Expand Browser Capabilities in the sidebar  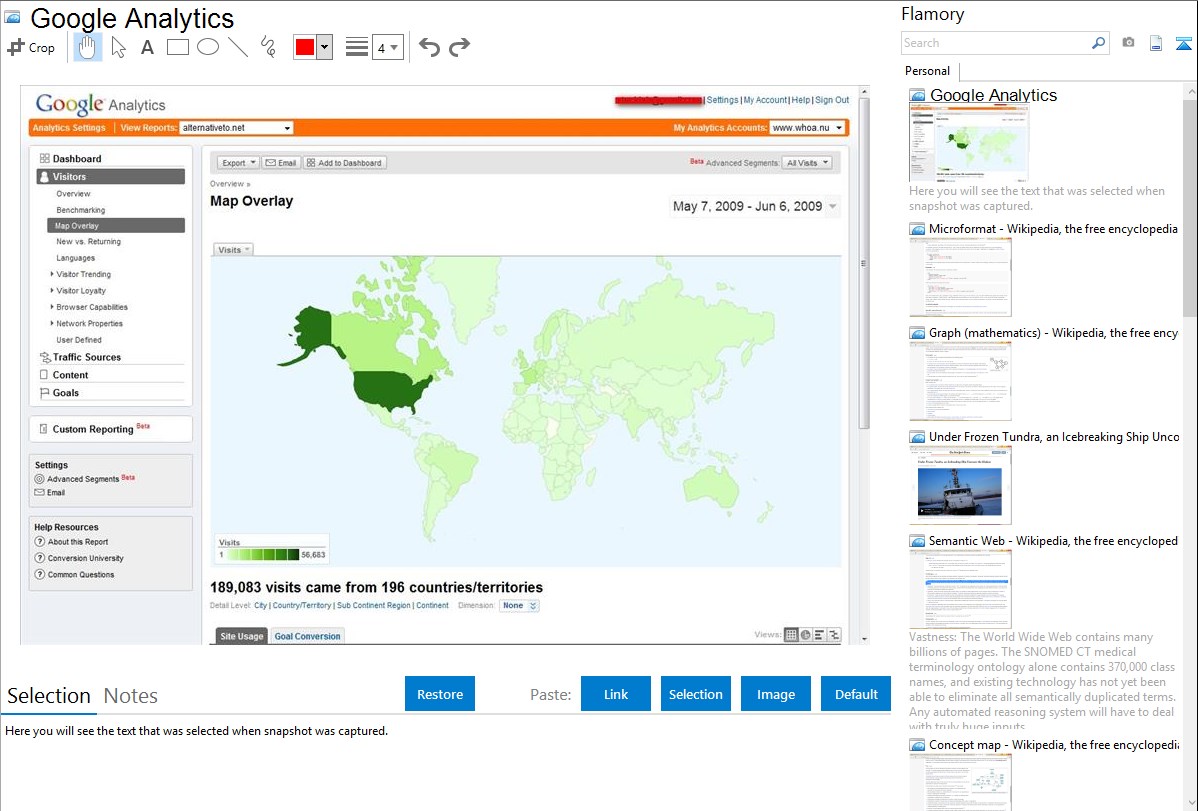click(91, 307)
